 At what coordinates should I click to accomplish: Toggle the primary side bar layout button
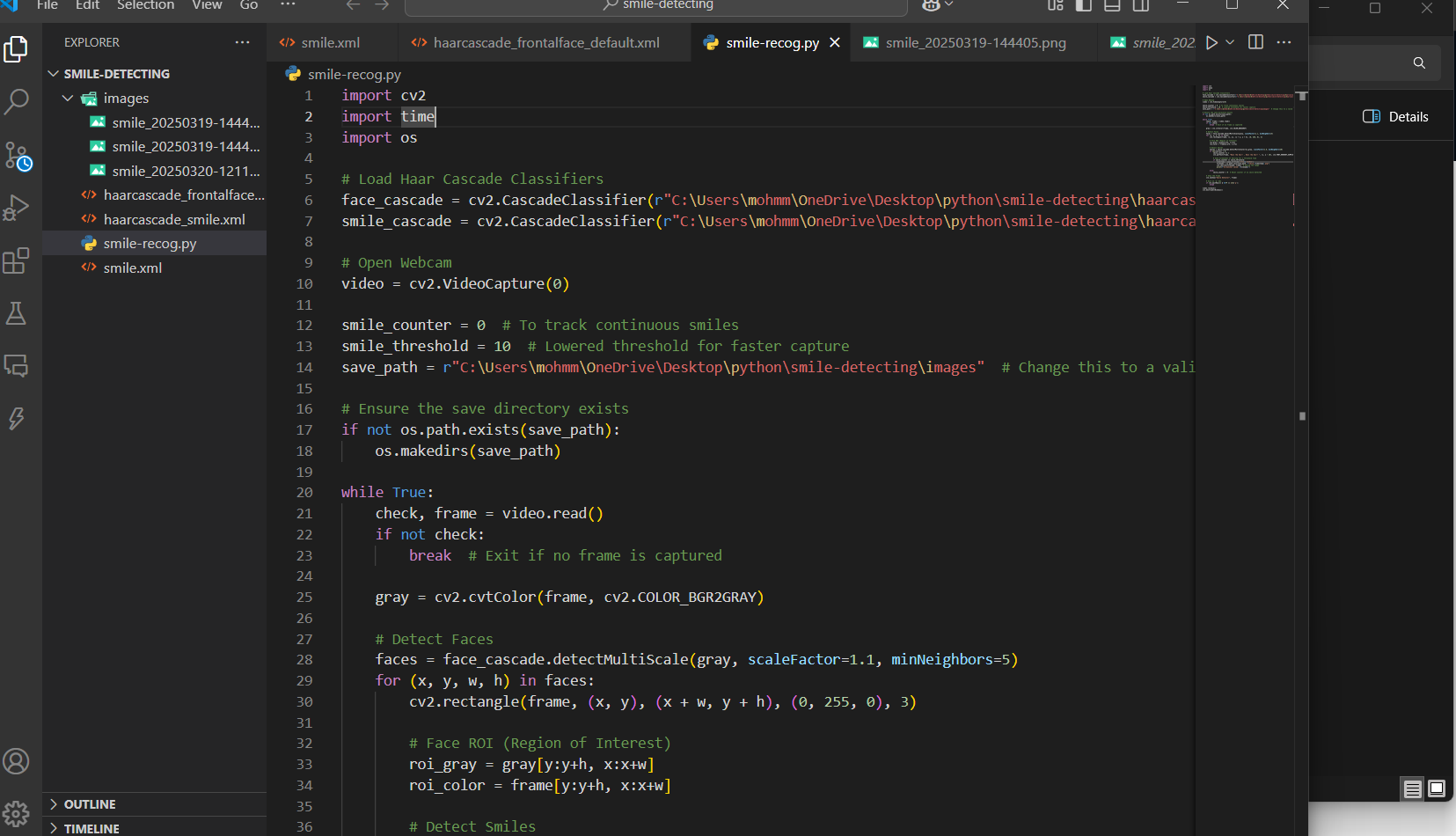coord(1084,5)
